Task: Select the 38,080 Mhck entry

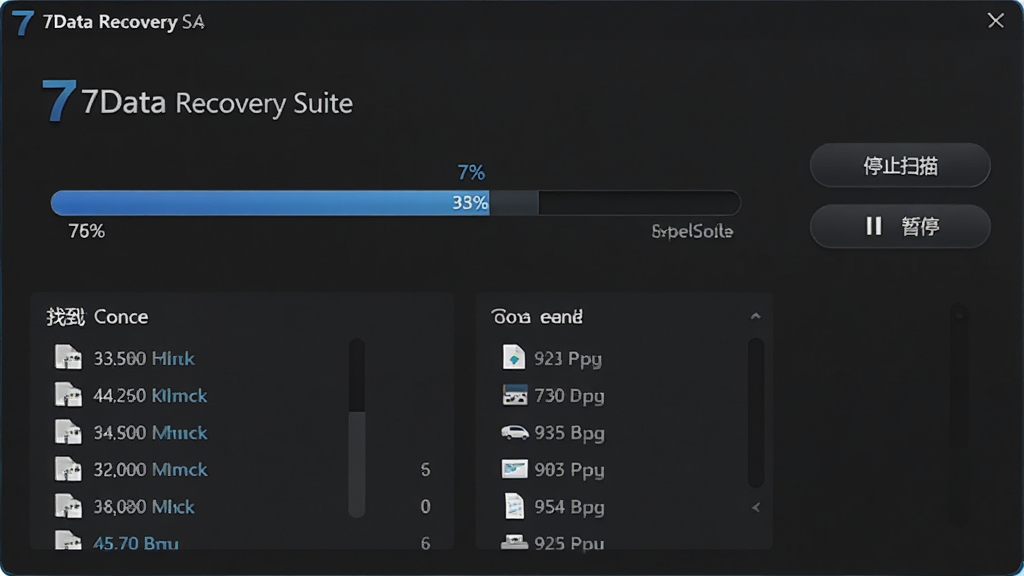Action: pos(144,507)
